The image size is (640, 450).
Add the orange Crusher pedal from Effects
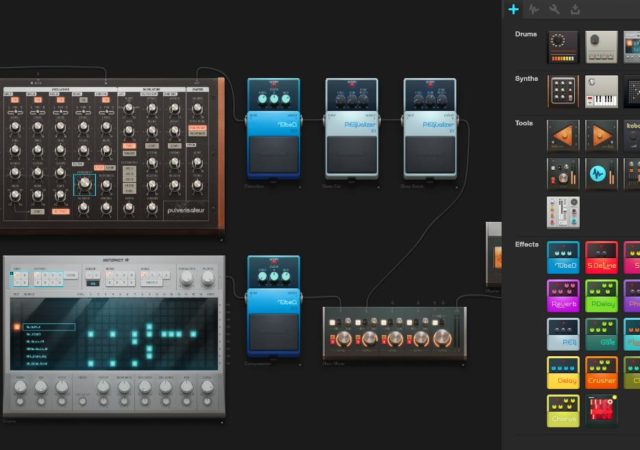point(601,372)
